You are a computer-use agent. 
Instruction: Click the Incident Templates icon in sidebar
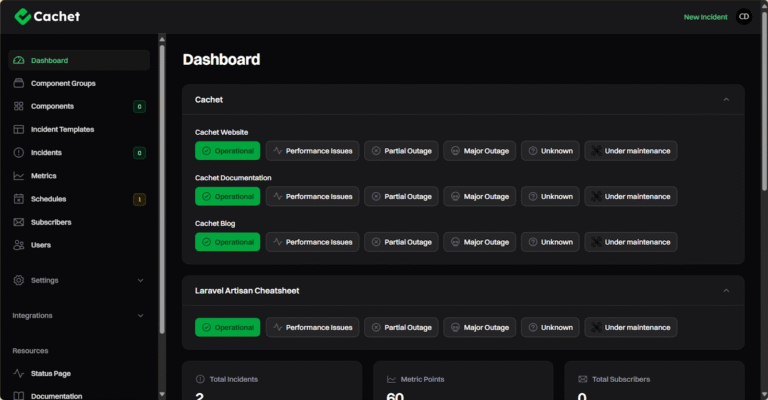19,130
